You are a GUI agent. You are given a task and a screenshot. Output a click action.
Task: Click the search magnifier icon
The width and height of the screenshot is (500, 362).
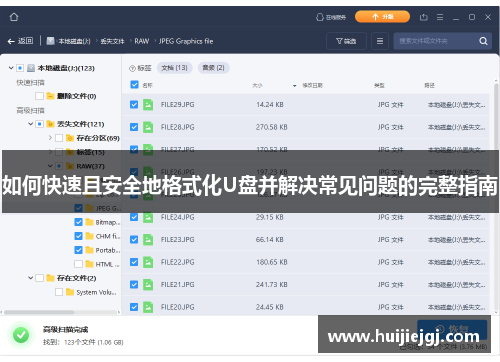483,41
